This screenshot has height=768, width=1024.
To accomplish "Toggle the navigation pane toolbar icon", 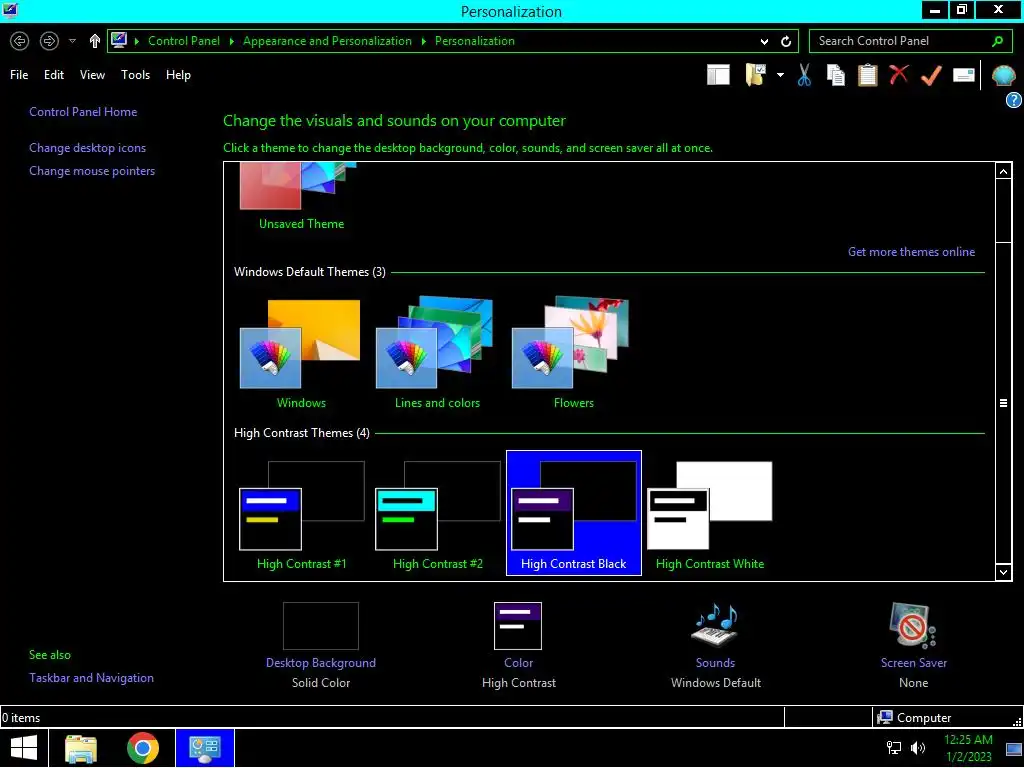I will tap(718, 75).
